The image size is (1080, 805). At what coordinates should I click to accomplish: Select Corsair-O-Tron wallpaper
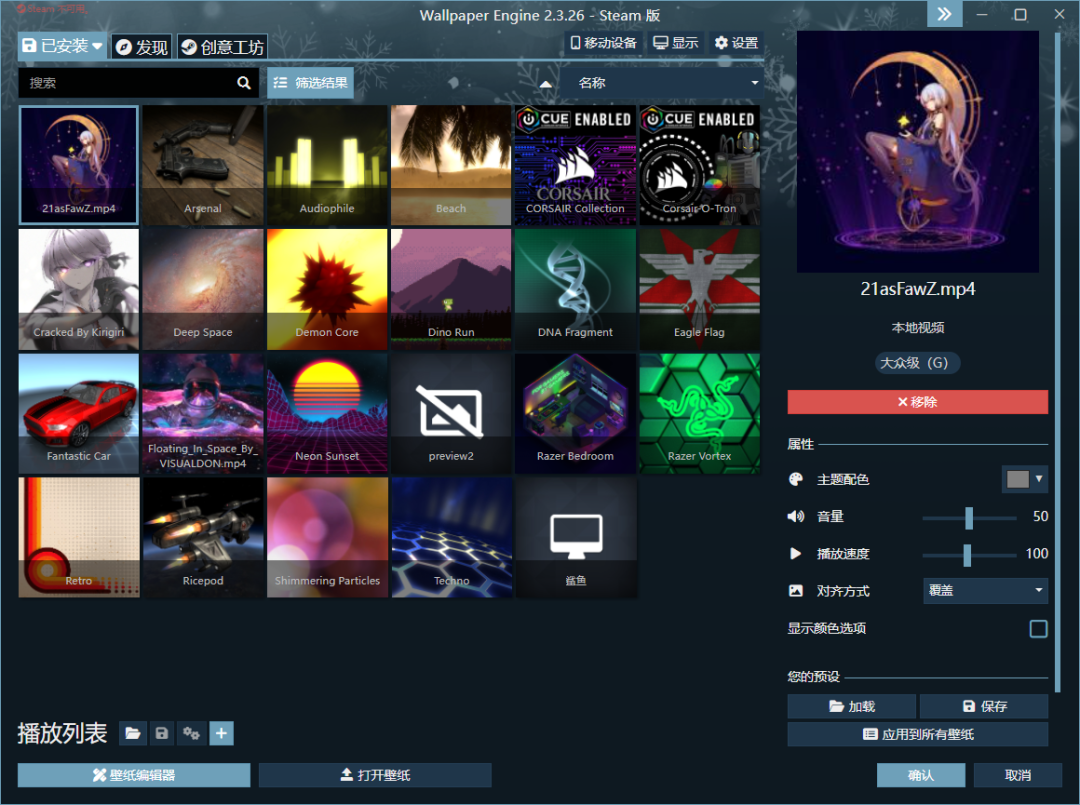(x=700, y=165)
